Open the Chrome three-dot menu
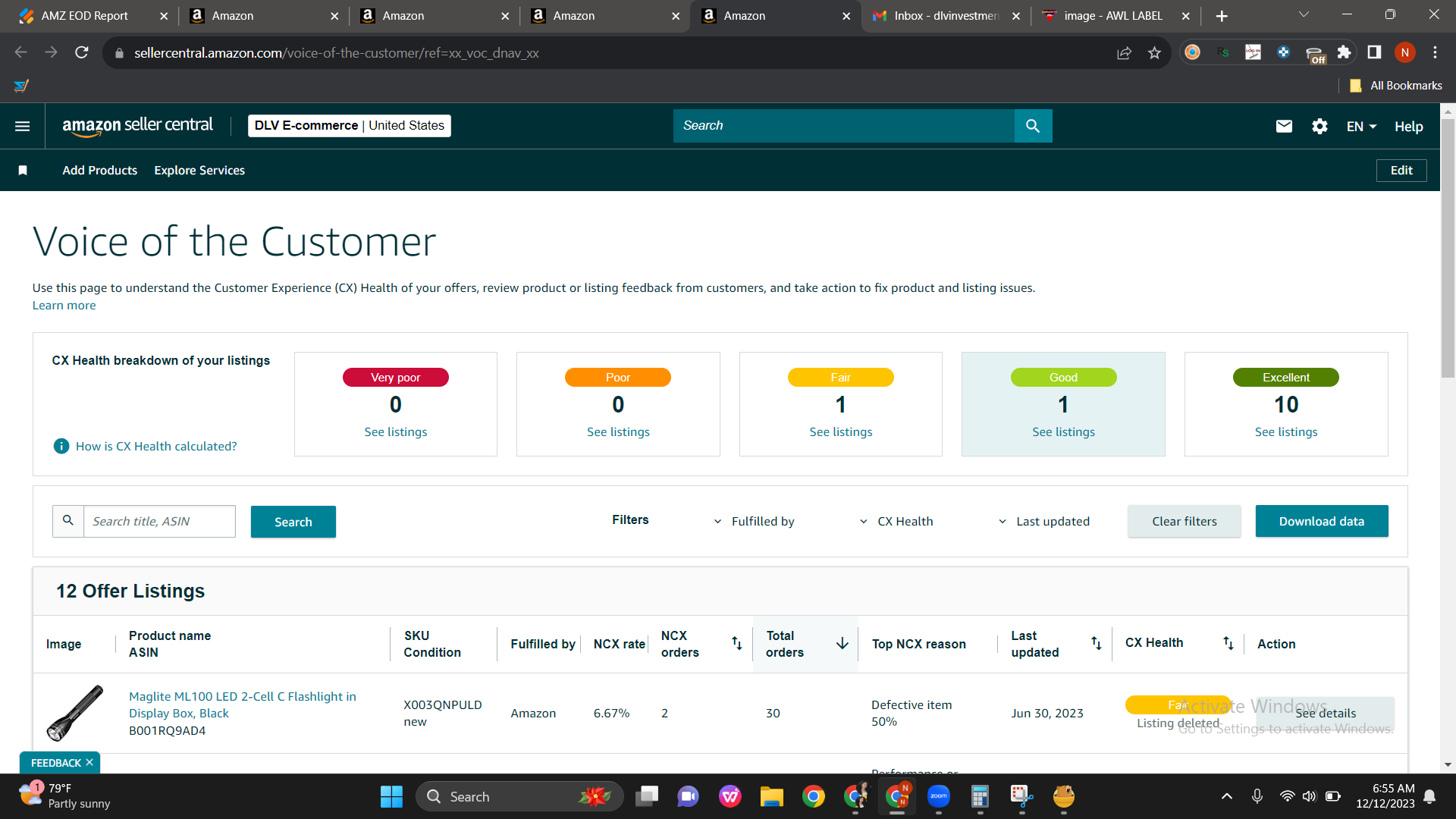Image resolution: width=1456 pixels, height=819 pixels. point(1435,52)
